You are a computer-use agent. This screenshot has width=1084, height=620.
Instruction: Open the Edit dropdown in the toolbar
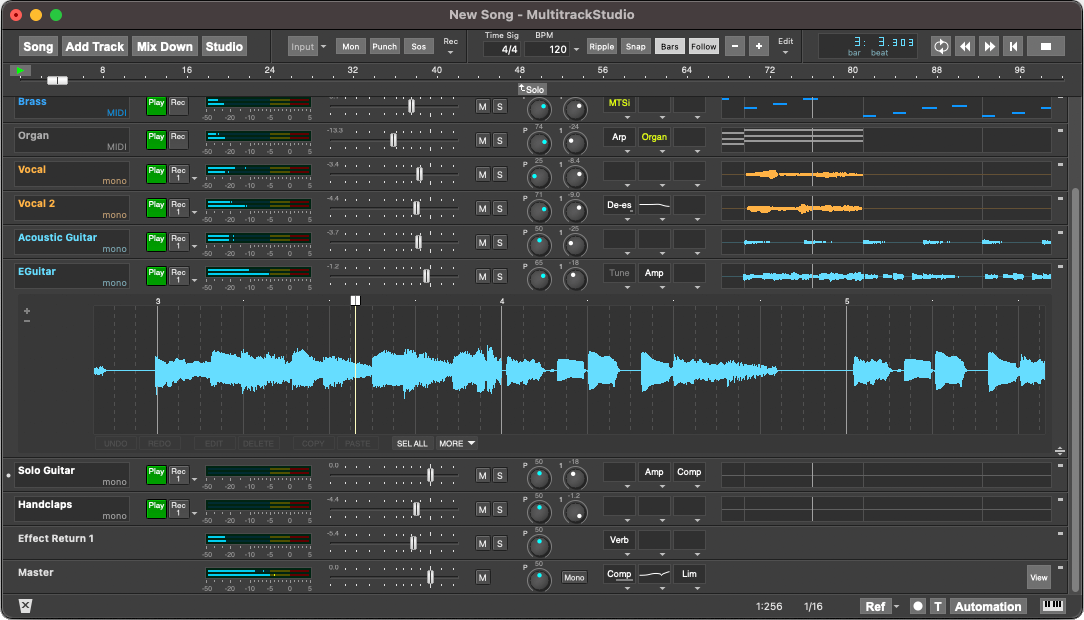tap(786, 46)
